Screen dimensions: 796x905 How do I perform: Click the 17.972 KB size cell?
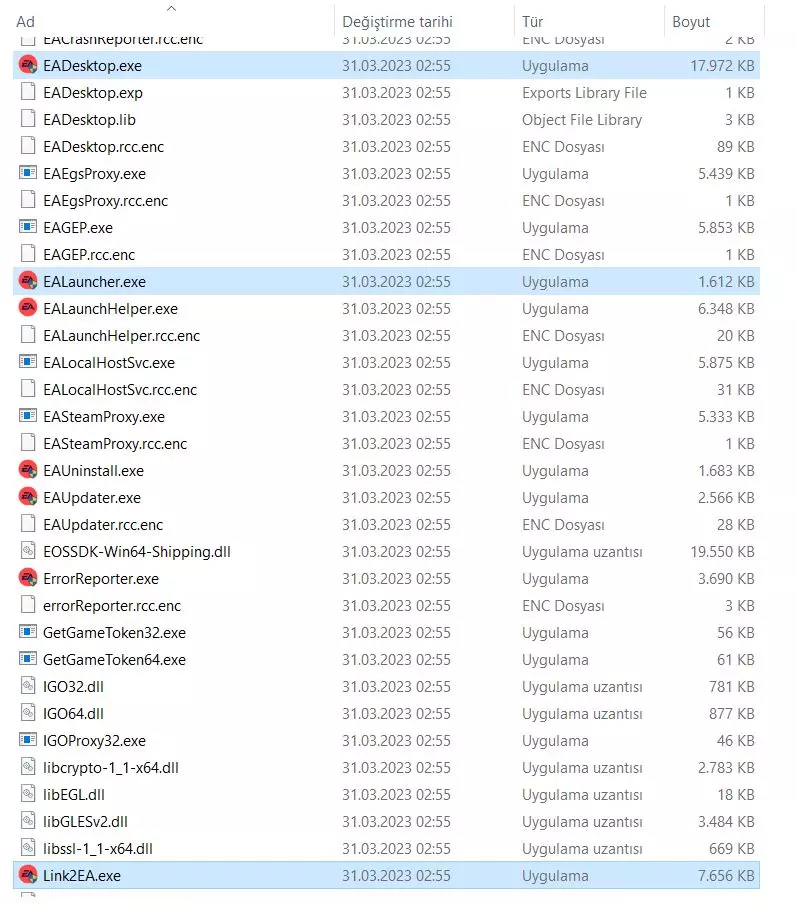coord(722,66)
